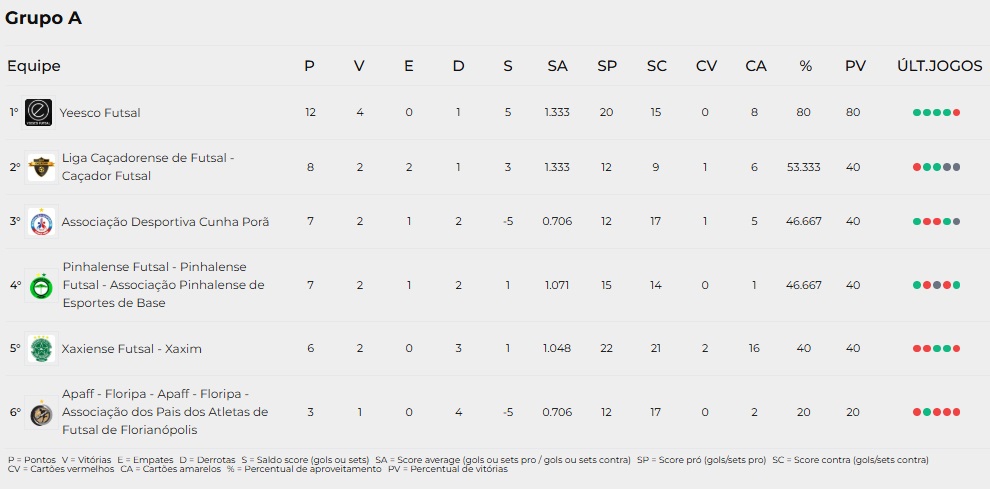
Task: Click the Grupo A heading
Action: (44, 19)
